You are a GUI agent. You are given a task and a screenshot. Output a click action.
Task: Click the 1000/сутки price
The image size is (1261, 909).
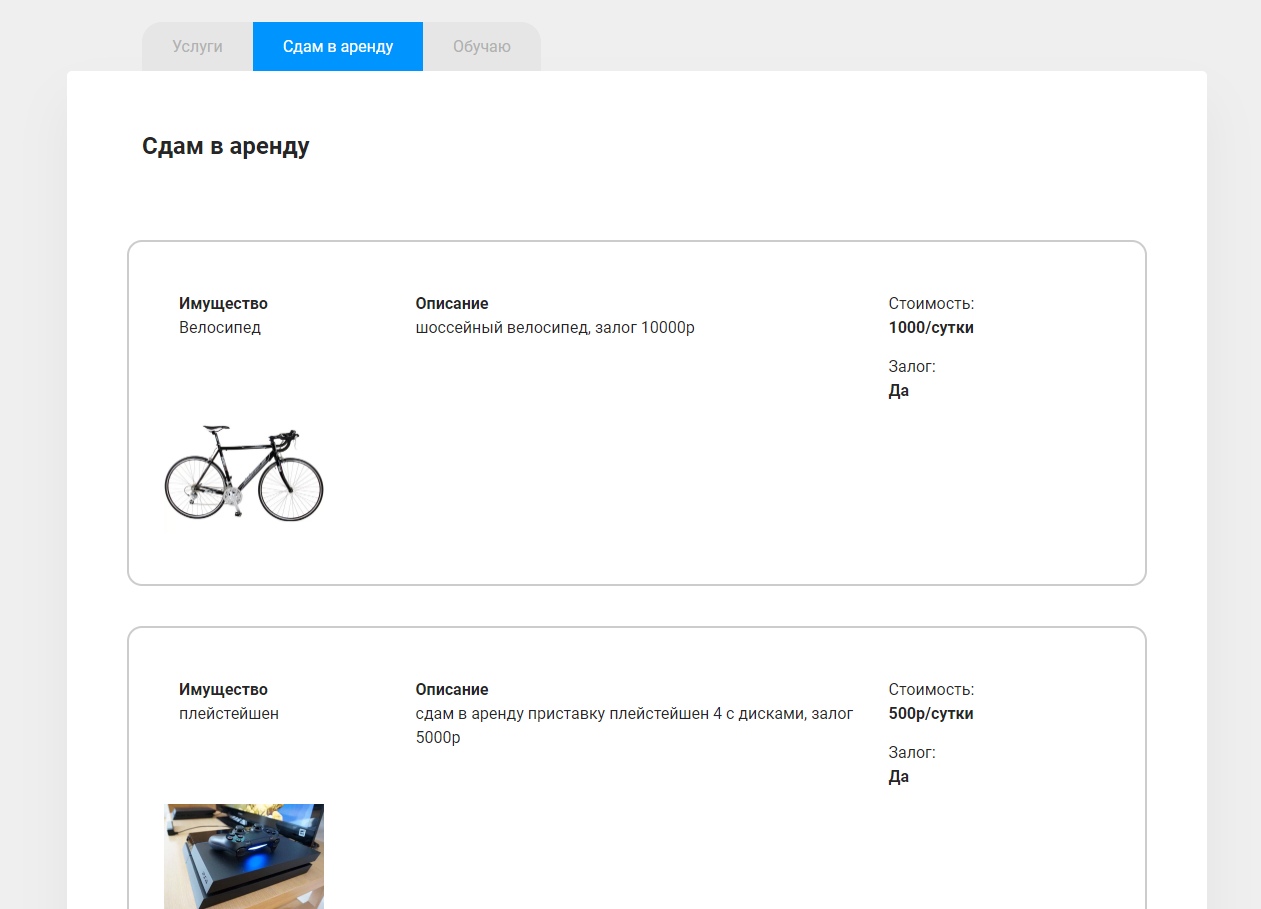[931, 327]
